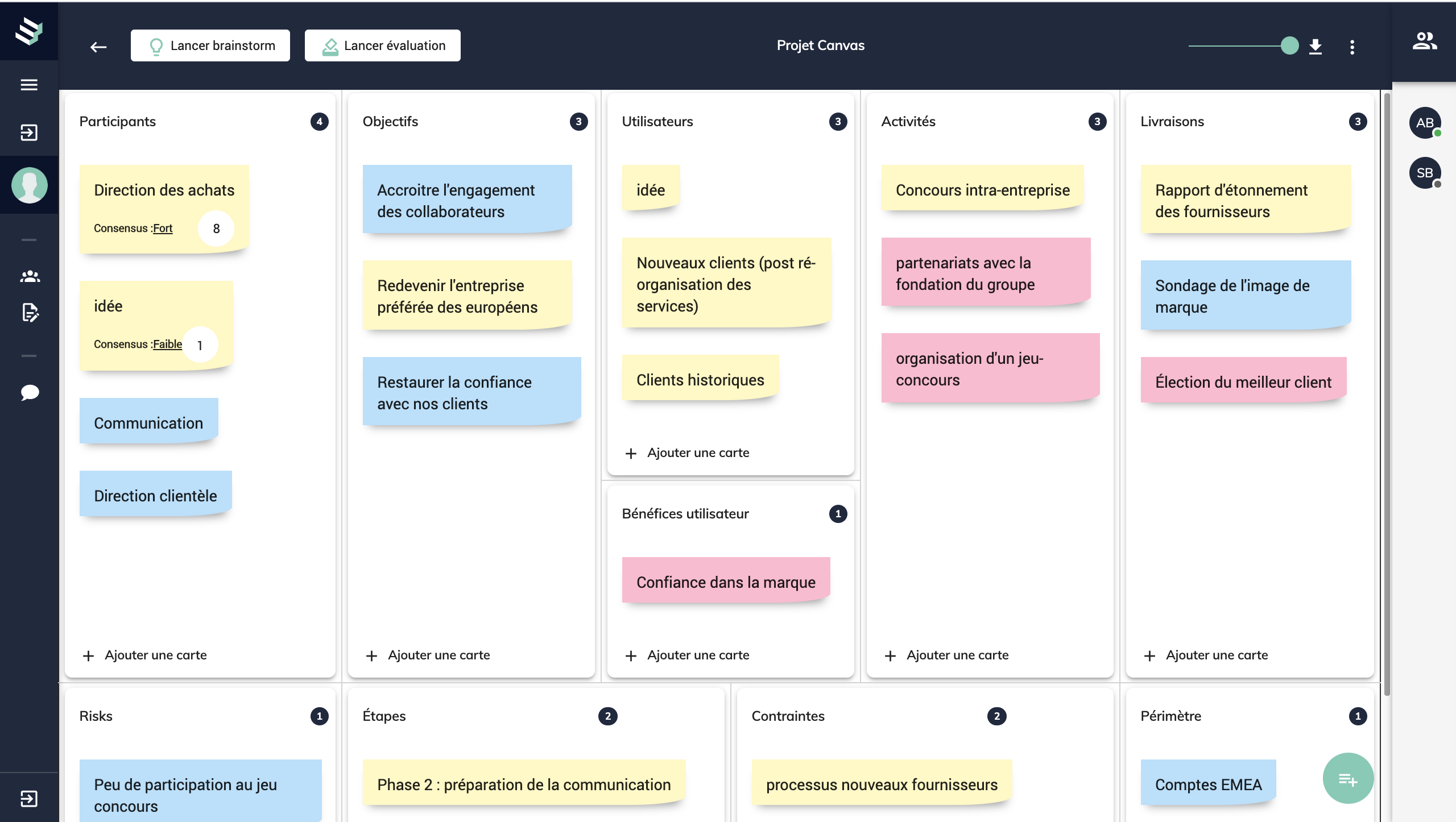The height and width of the screenshot is (822, 1456).
Task: Add a card in Objectifs column
Action: 428,655
